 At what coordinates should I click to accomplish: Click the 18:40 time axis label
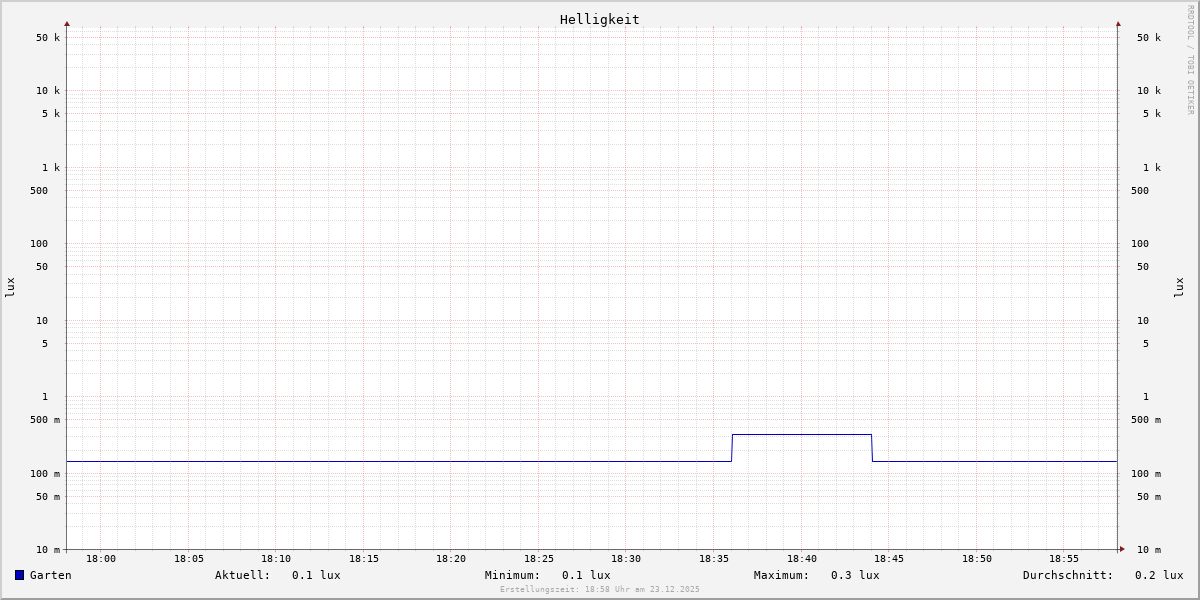pos(802,559)
